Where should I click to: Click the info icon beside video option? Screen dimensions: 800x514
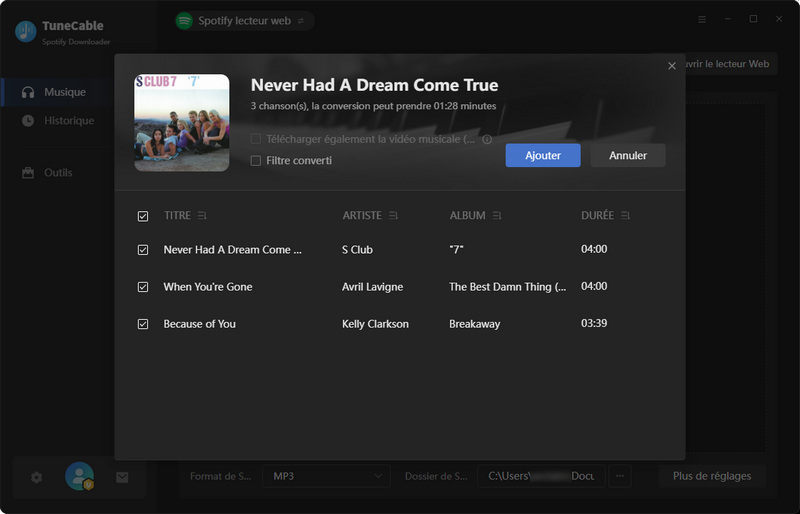pos(487,139)
